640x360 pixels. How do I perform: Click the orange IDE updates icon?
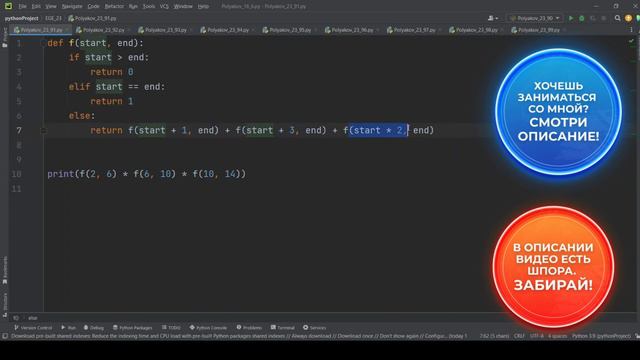click(x=628, y=18)
